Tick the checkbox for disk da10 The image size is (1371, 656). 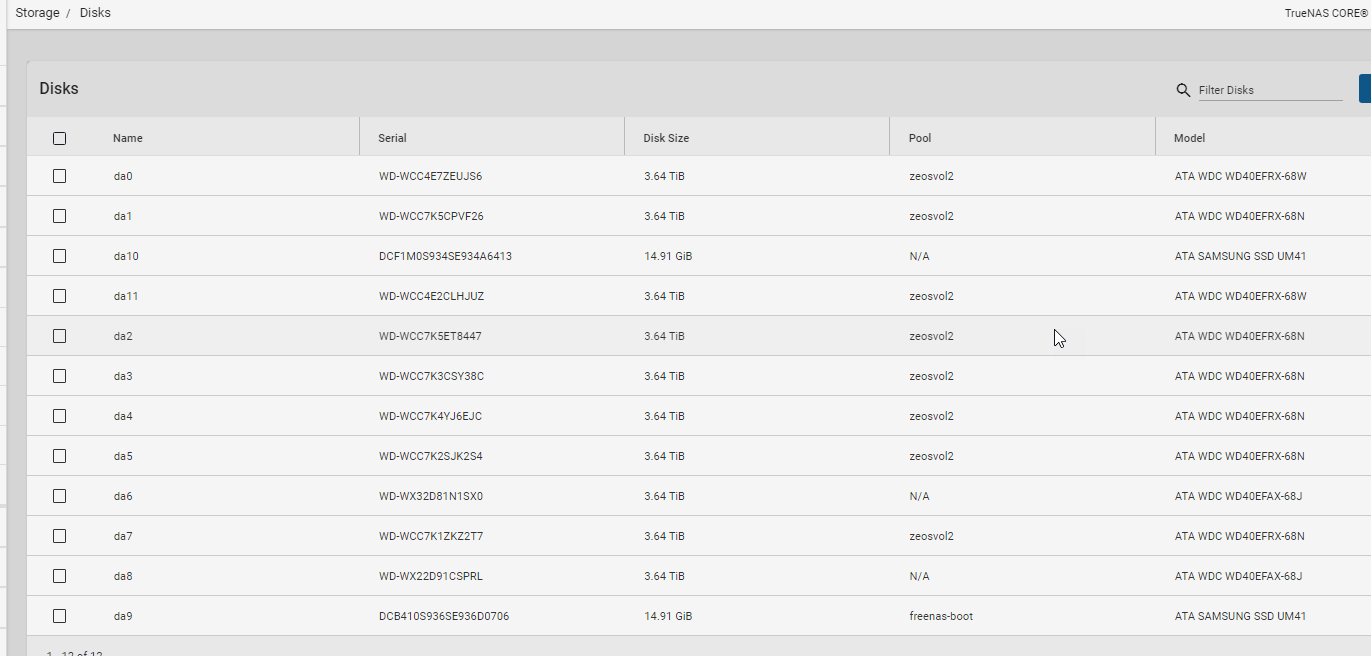59,256
